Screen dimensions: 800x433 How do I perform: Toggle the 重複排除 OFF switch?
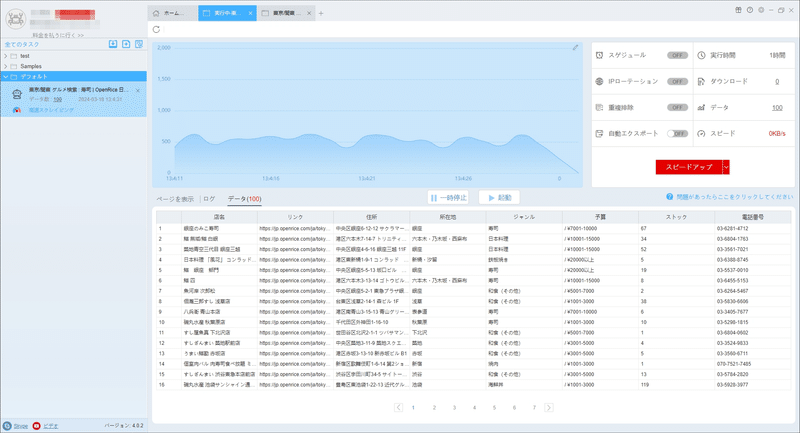pyautogui.click(x=678, y=108)
